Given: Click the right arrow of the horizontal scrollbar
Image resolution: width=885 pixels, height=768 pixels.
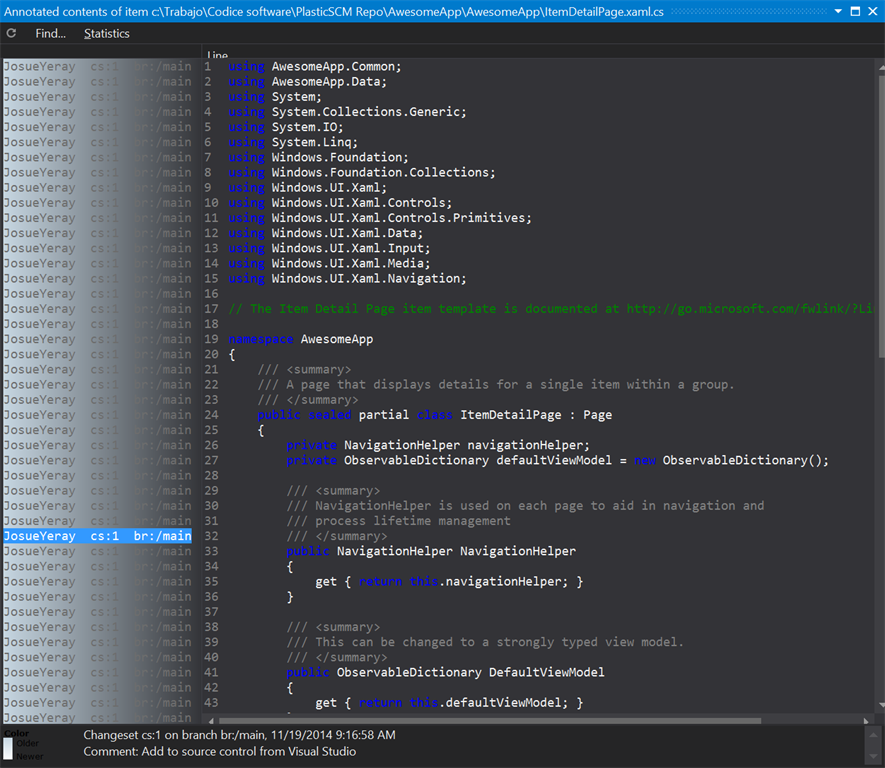Looking at the screenshot, I should click(864, 718).
